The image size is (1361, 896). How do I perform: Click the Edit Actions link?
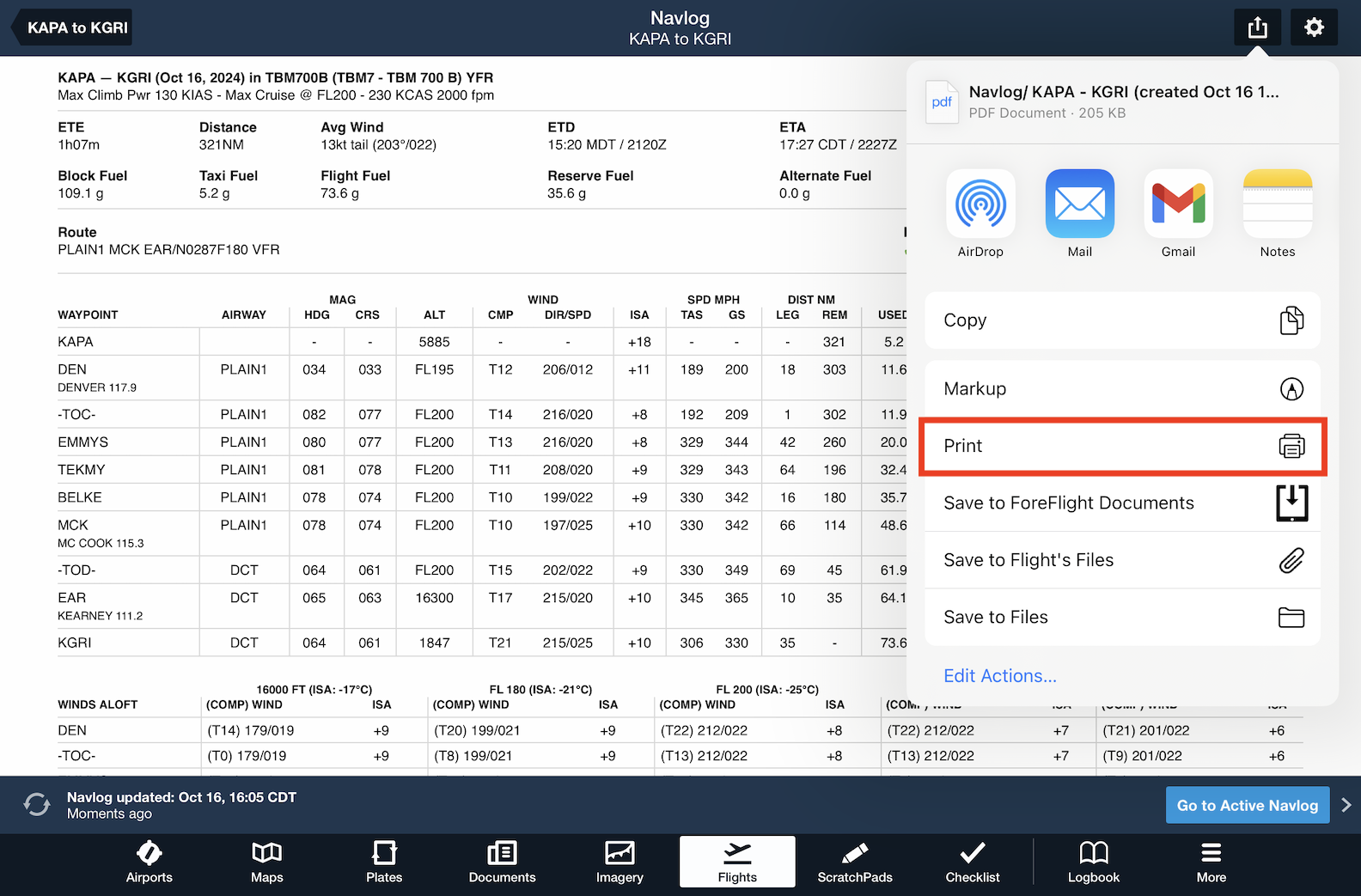pos(1000,676)
